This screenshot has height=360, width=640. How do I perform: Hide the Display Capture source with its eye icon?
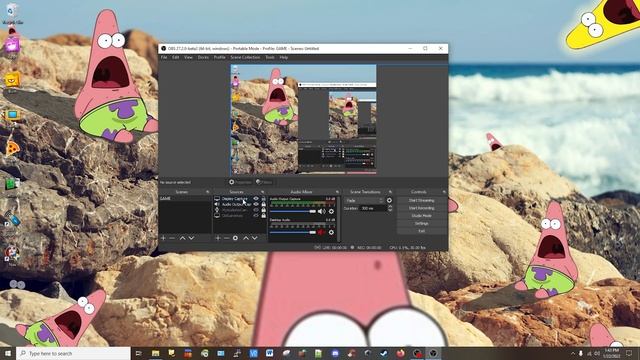(256, 199)
